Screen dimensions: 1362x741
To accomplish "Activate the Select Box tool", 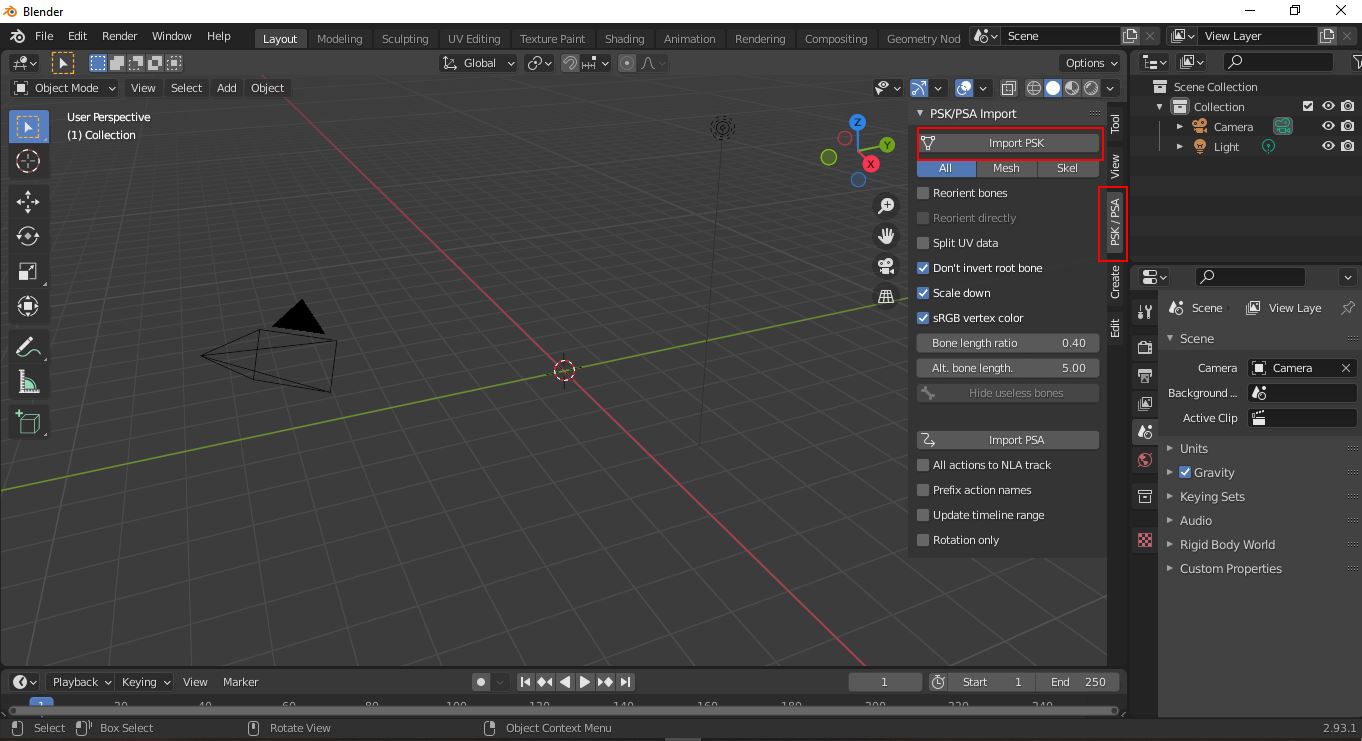I will (x=28, y=126).
